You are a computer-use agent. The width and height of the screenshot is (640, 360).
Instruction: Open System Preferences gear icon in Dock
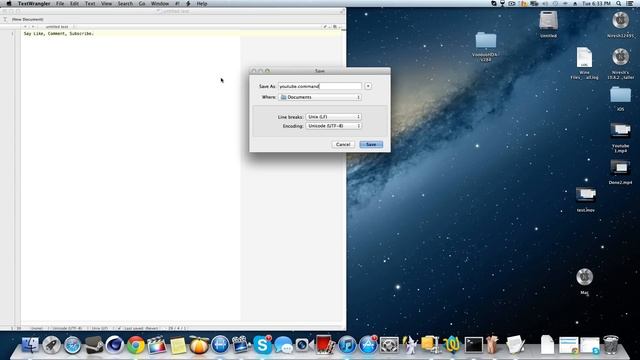(389, 345)
